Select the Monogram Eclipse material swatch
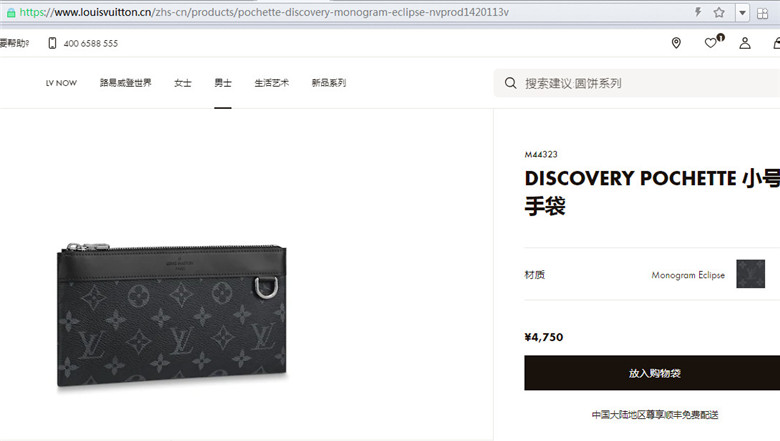This screenshot has width=780, height=441. click(x=751, y=274)
